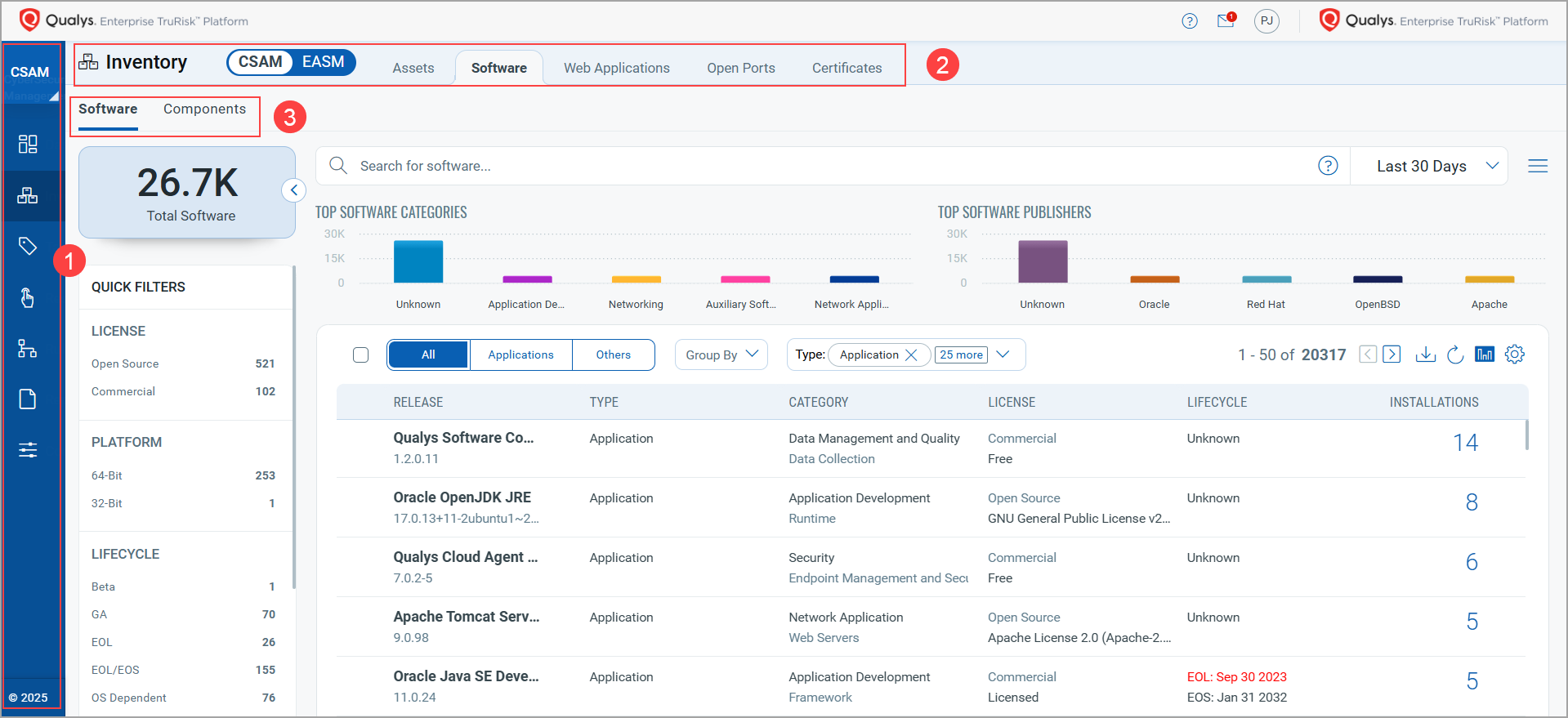
Task: Click the Search for software field
Action: (833, 166)
